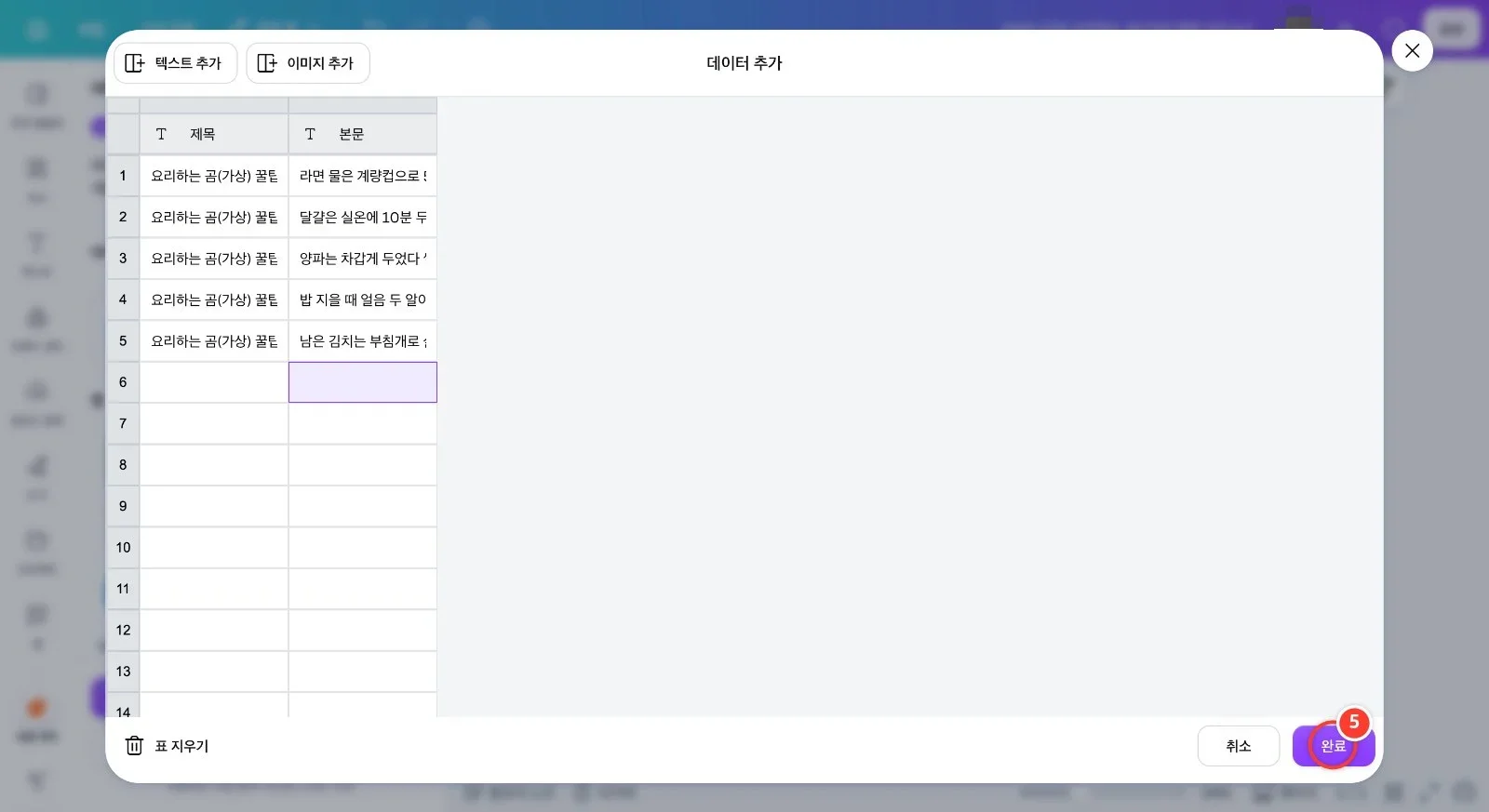This screenshot has height=812, width=1489.
Task: Select row 11 by its row number
Action: pos(123,589)
